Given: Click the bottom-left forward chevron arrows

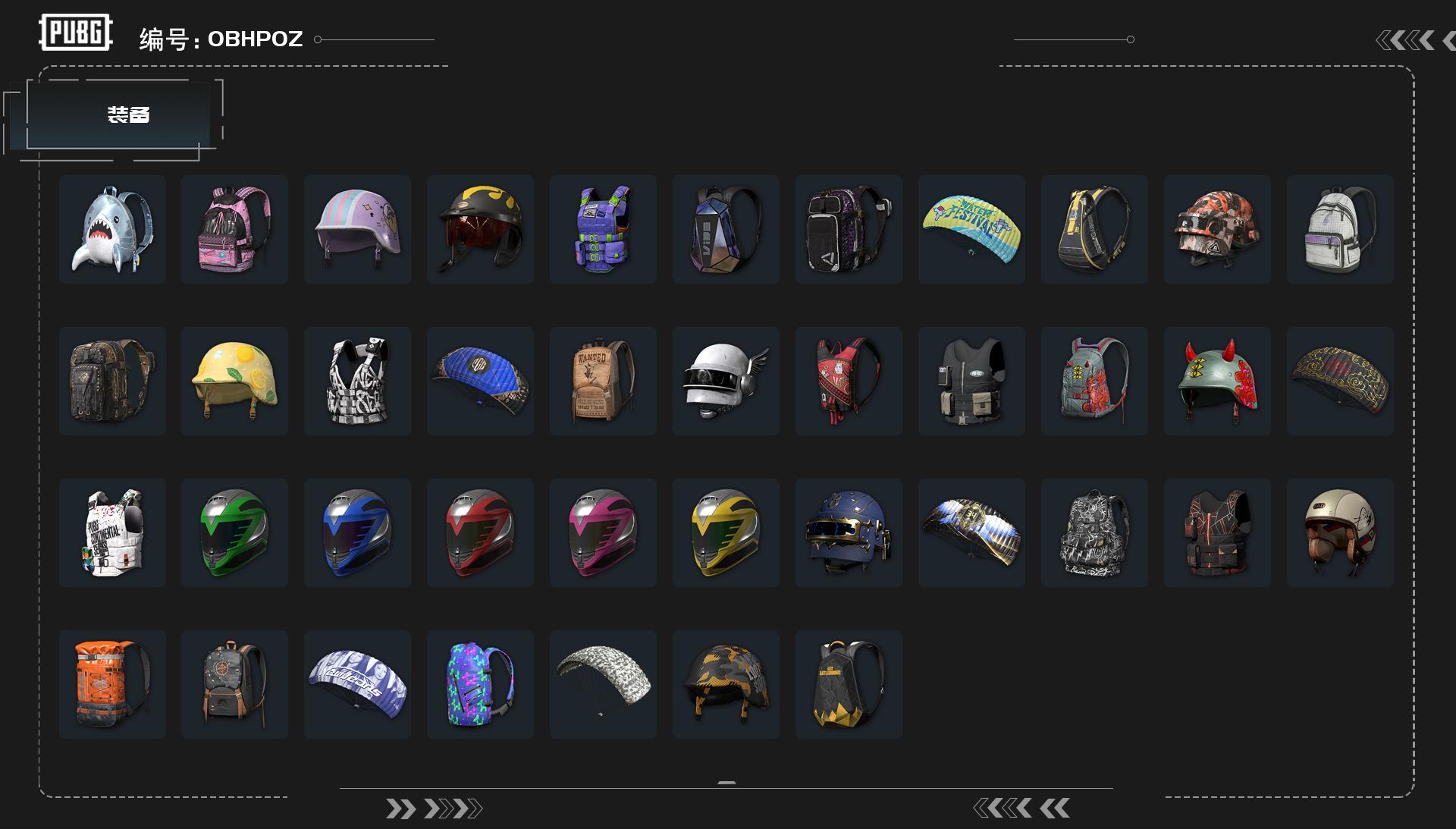Looking at the screenshot, I should (434, 809).
